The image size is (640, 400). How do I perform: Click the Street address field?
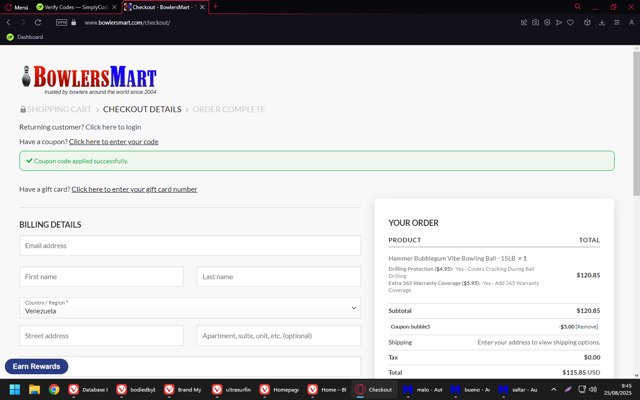101,336
